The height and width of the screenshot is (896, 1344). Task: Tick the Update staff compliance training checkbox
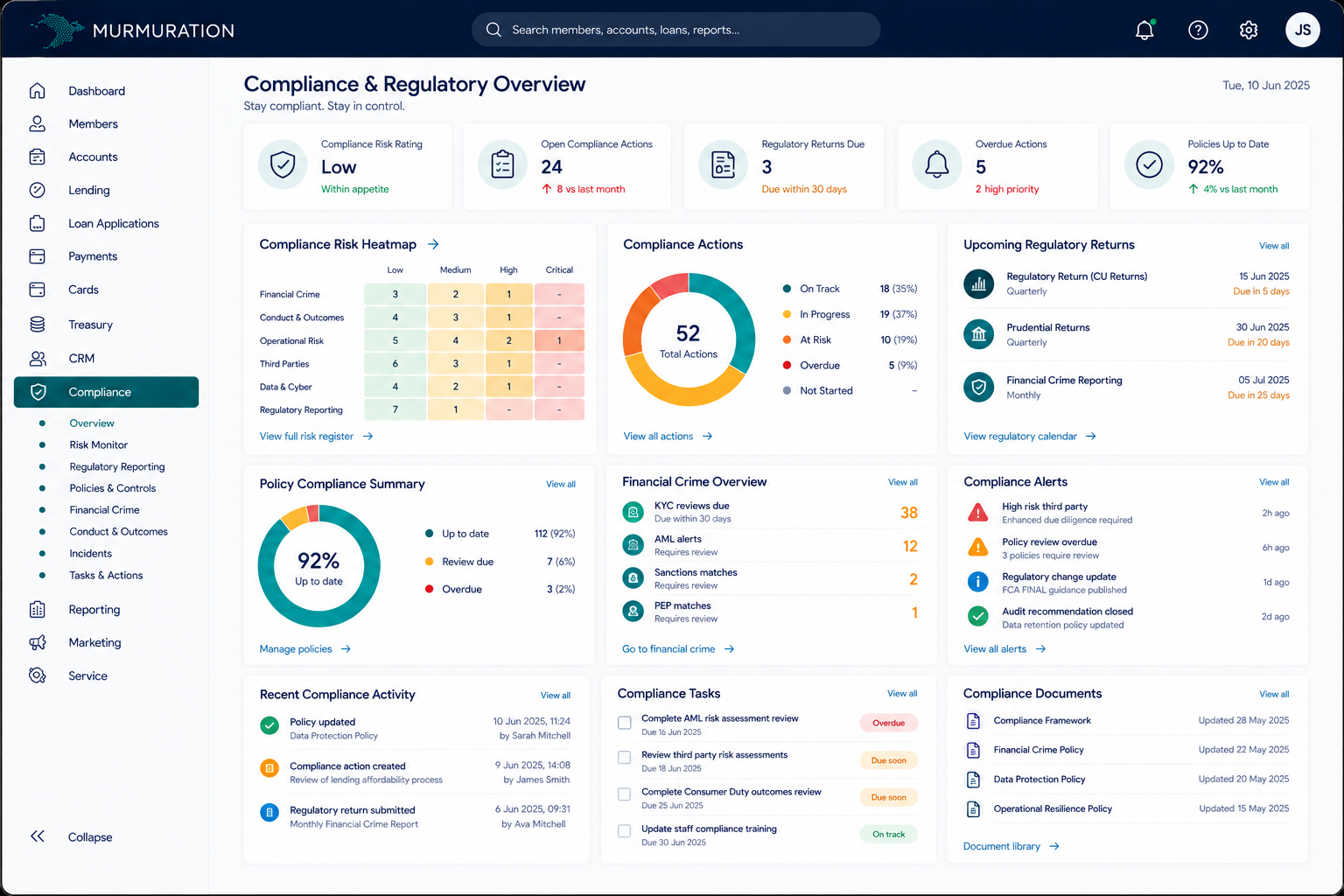click(625, 831)
